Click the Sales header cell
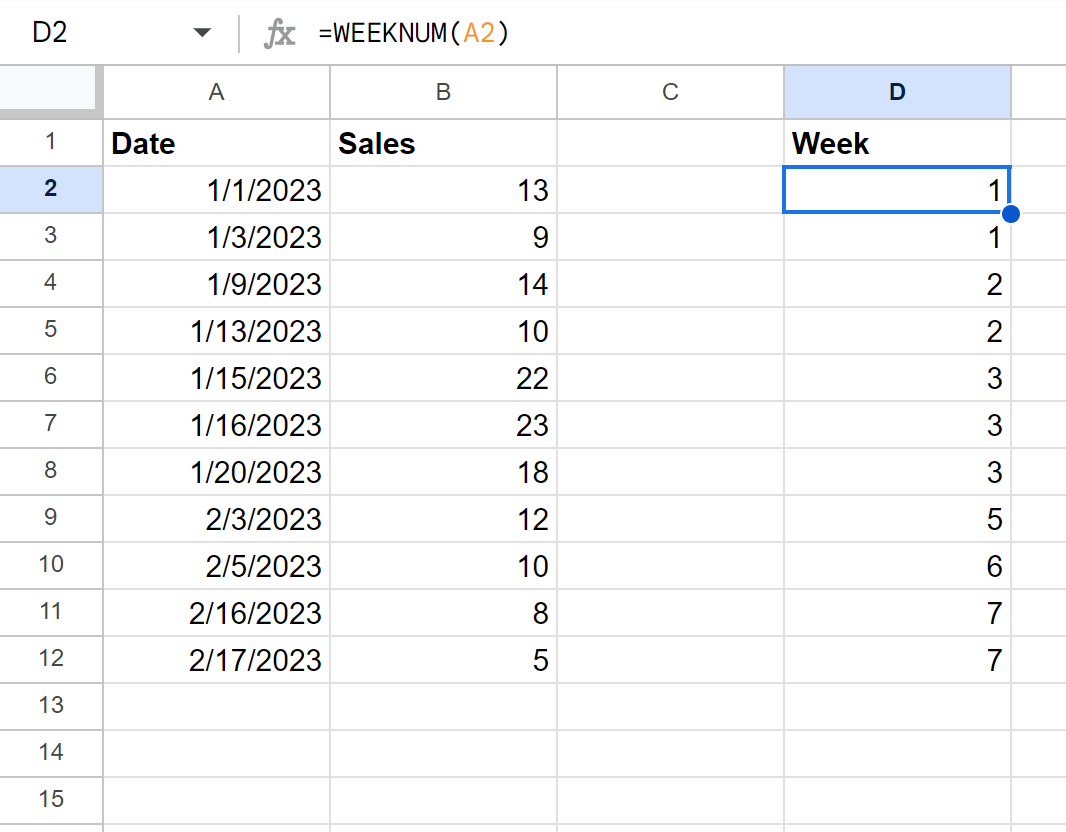The height and width of the screenshot is (832, 1066). 443,143
